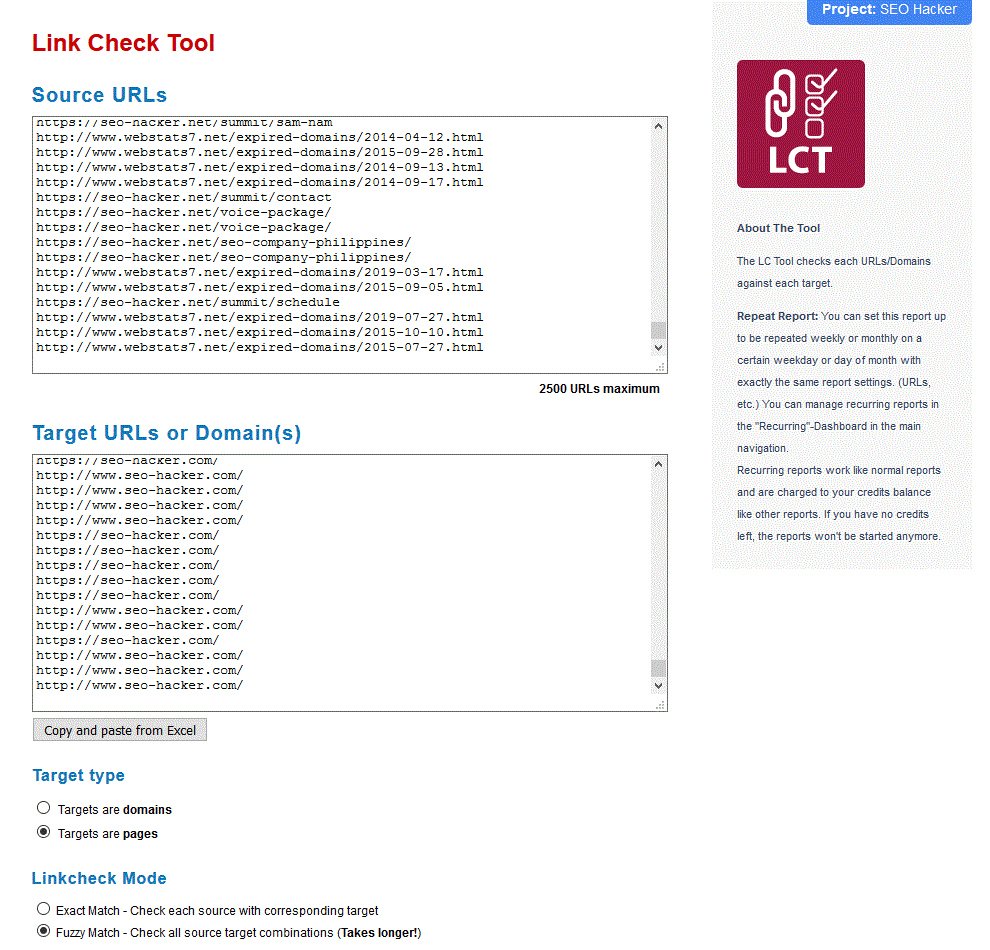
Task: Click the Link Check Tool heading
Action: 123,43
